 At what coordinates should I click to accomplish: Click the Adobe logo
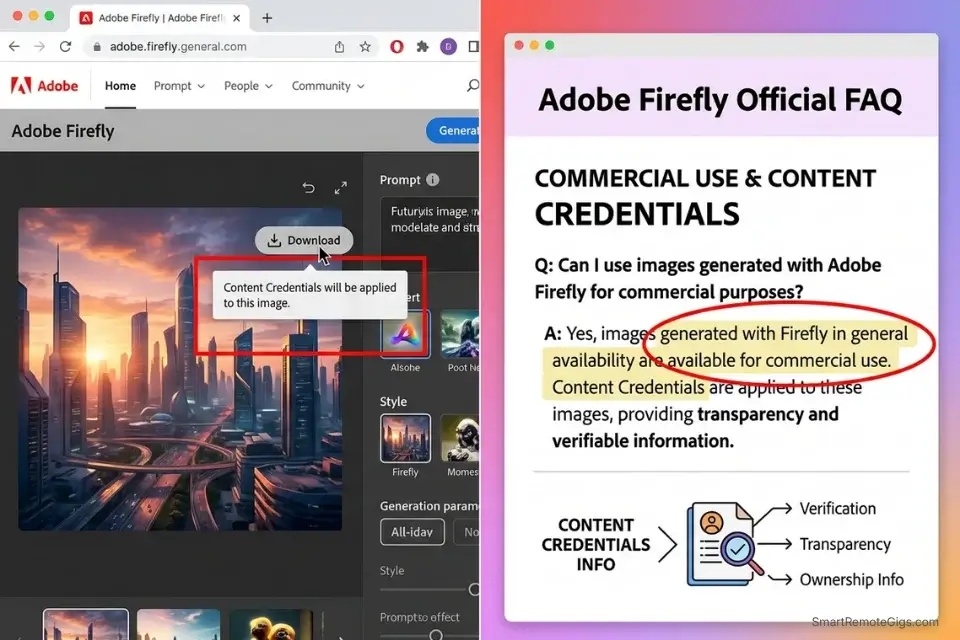[45, 86]
